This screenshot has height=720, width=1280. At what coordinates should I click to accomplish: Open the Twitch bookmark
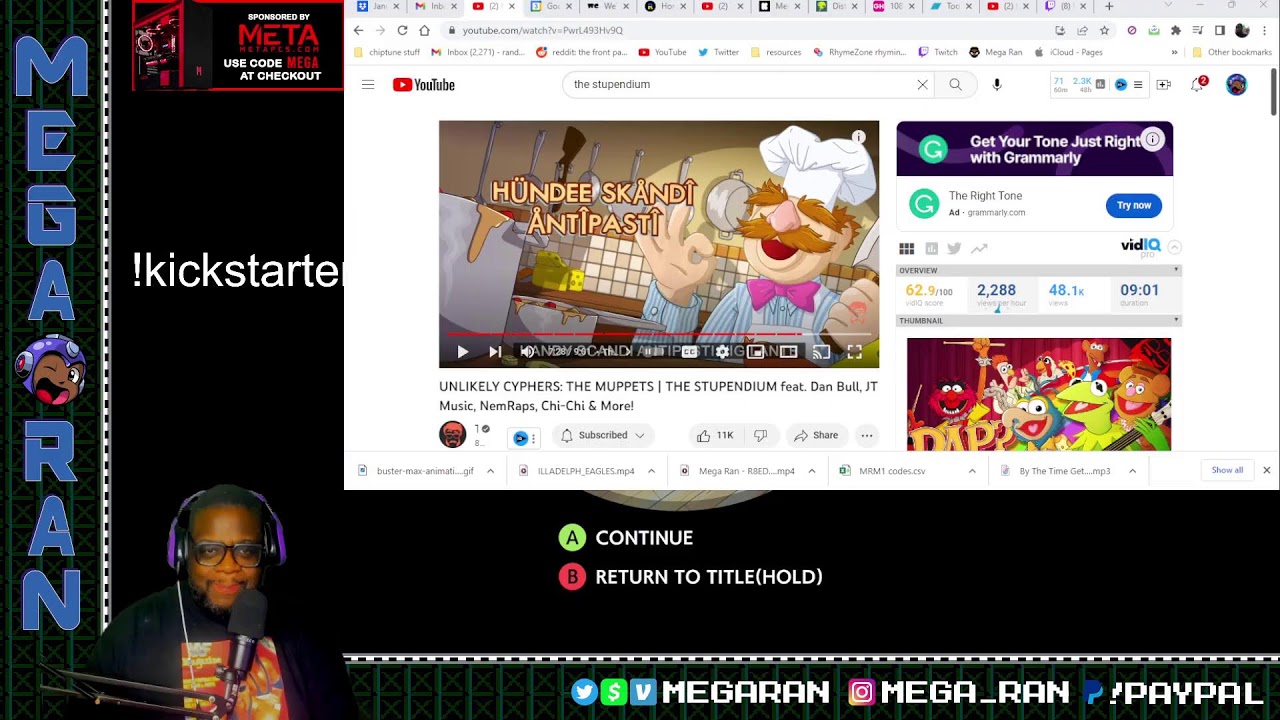point(937,52)
